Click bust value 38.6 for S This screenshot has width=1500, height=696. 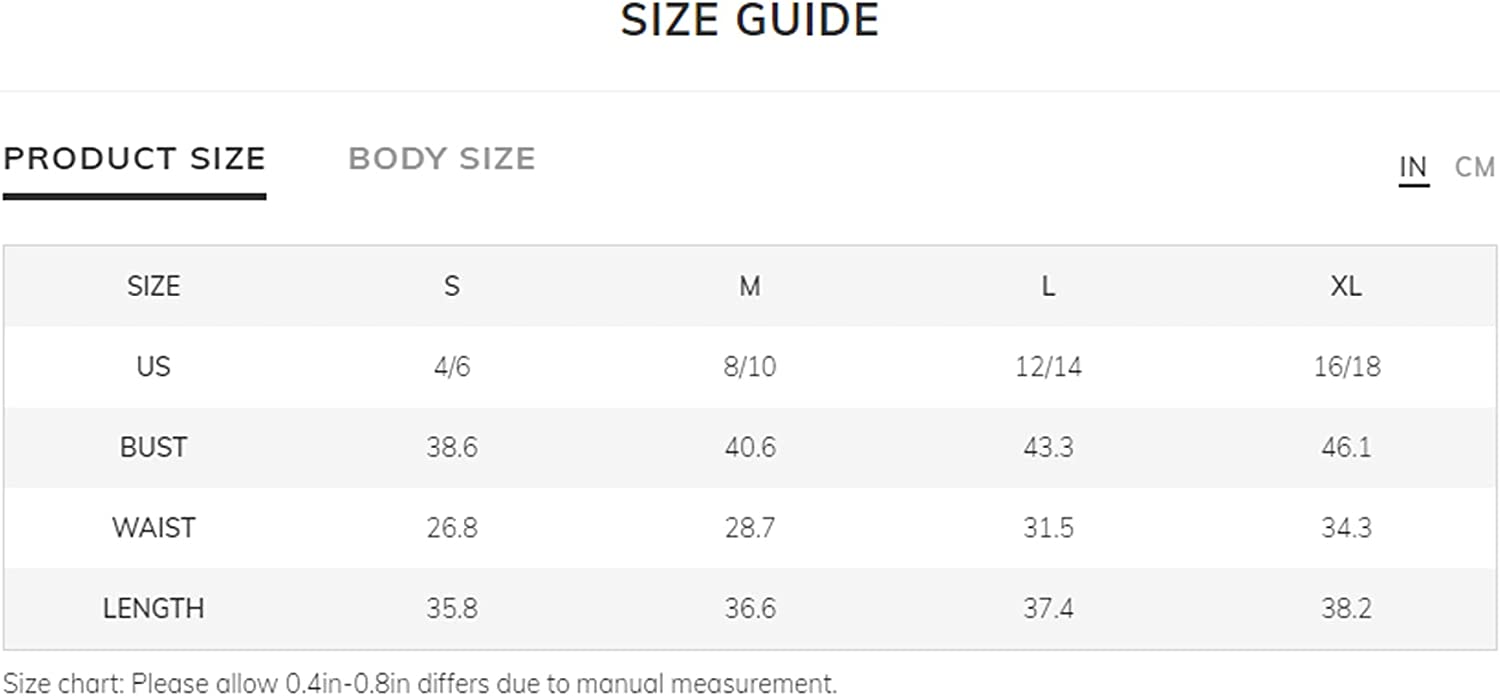tap(452, 447)
